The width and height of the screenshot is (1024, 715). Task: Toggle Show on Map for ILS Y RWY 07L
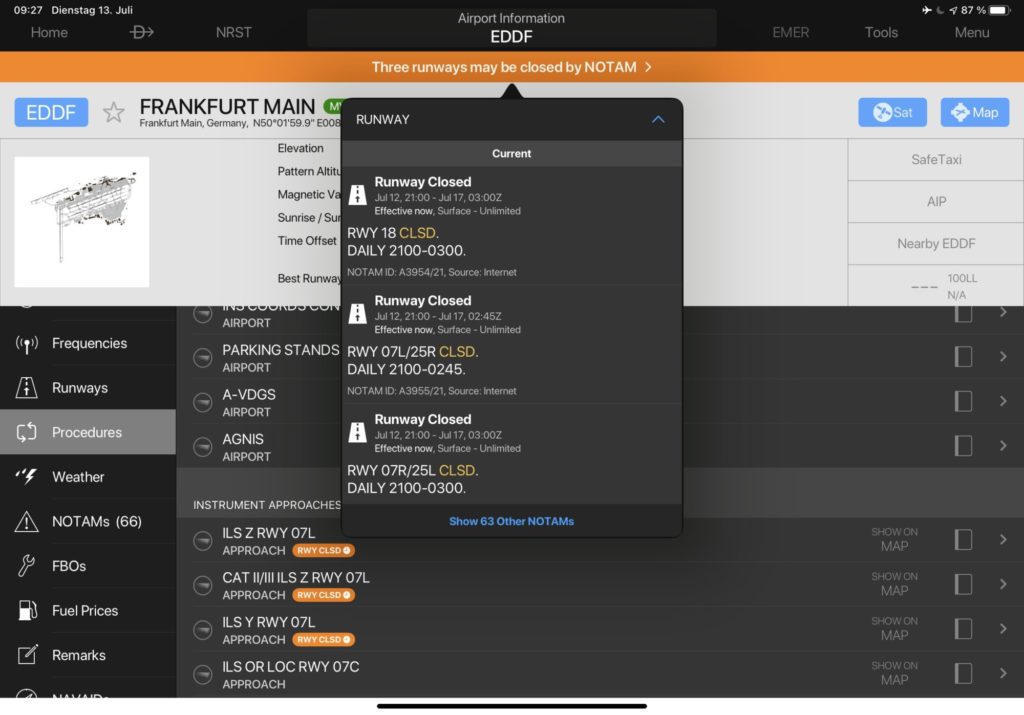(x=894, y=628)
